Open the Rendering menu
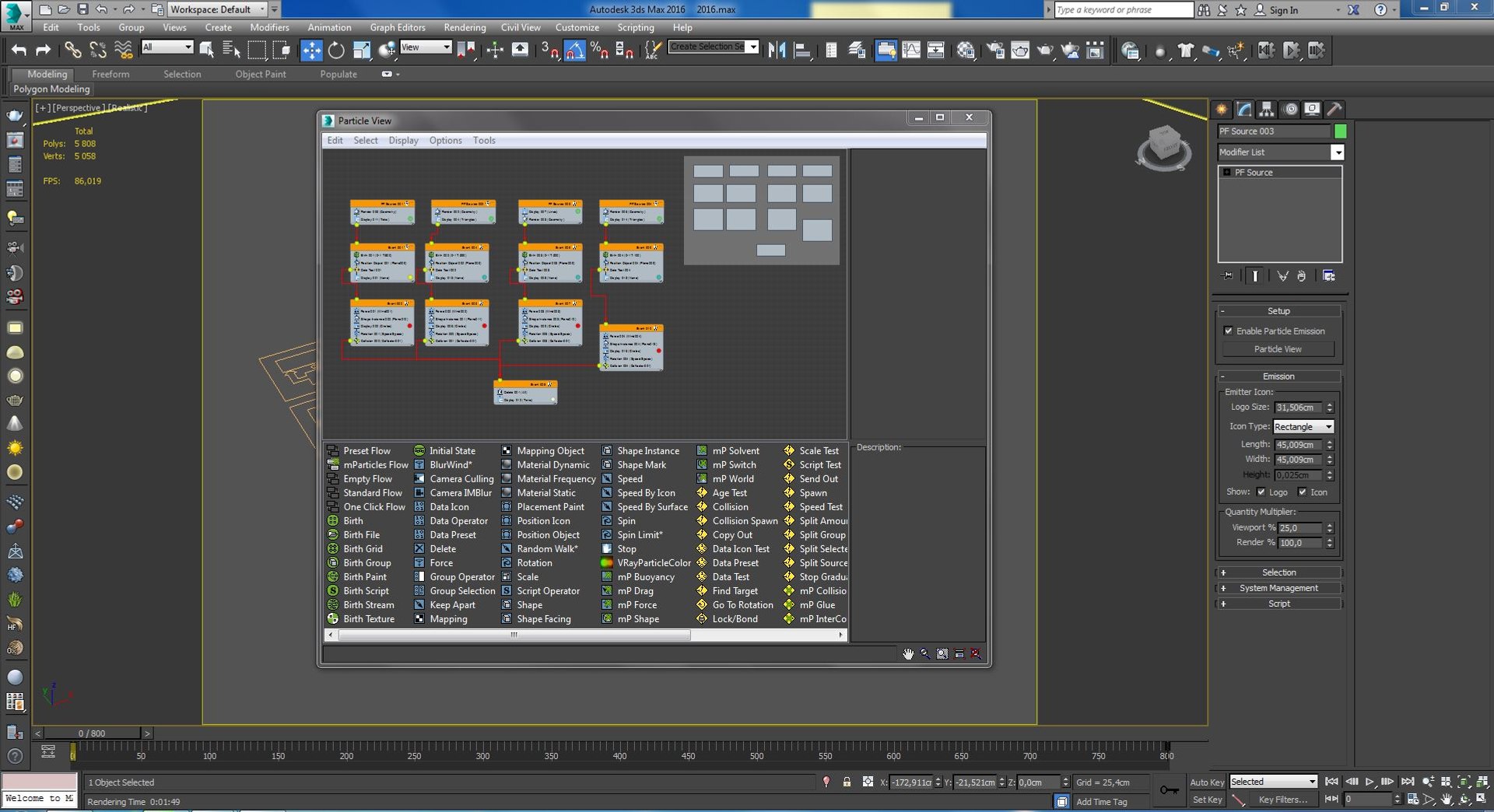The image size is (1494, 812). tap(465, 27)
